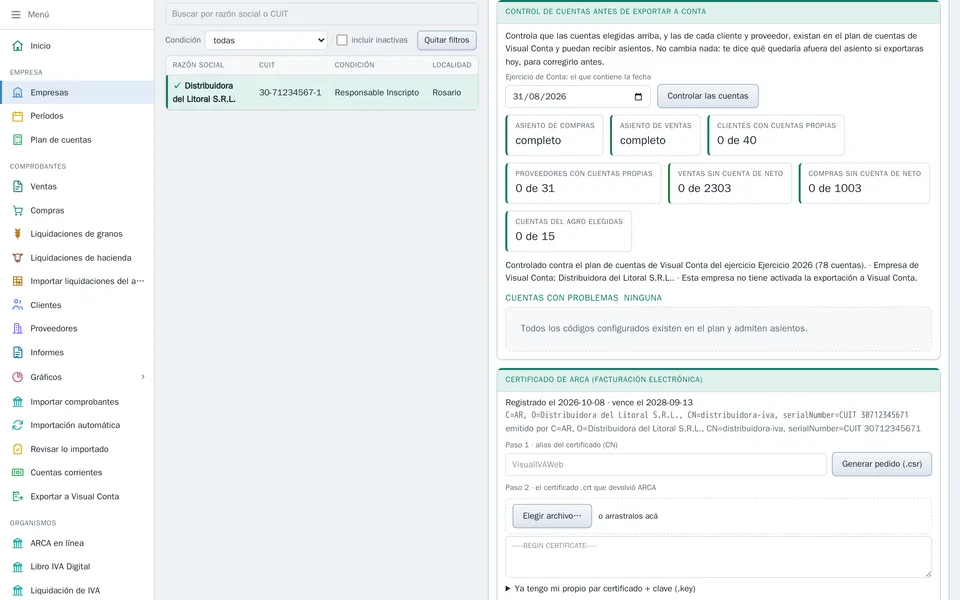
Task: Open the Clientes menu entry
Action: point(77,304)
